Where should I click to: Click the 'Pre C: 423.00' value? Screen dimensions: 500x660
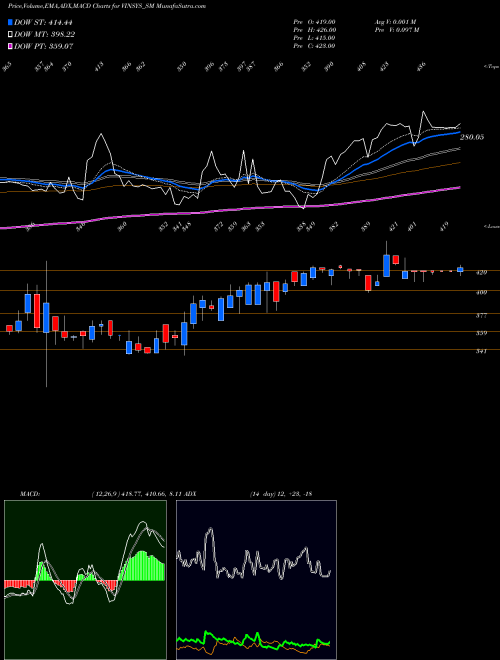tap(314, 45)
